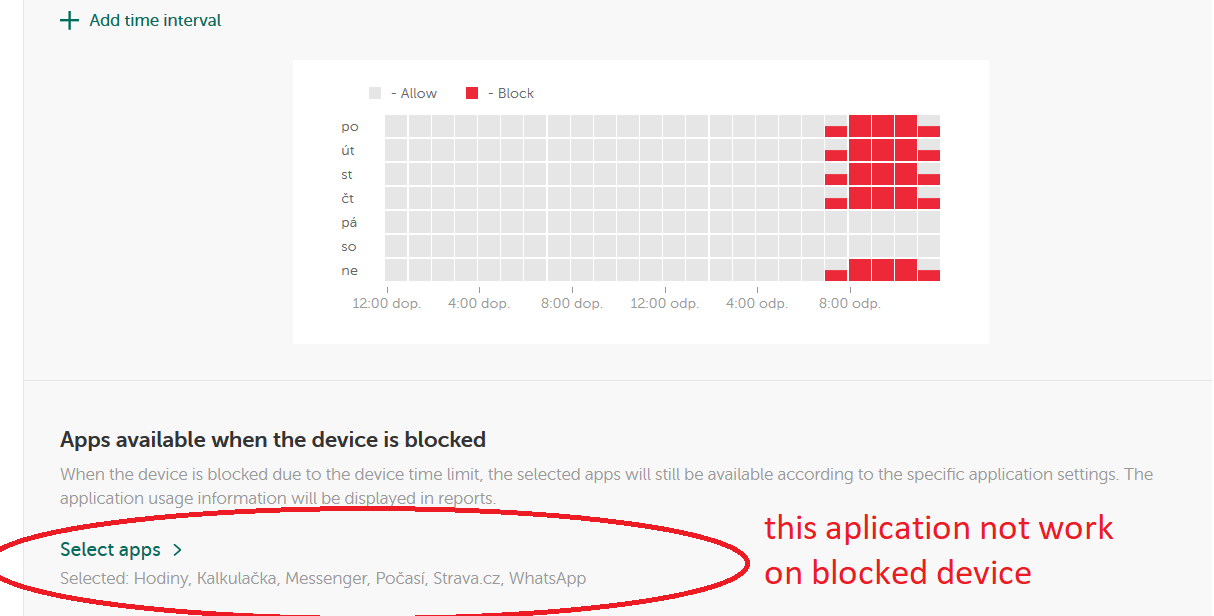Toggle the 8:00 odp. cell in ne row
This screenshot has width=1214, height=616.
[x=860, y=270]
